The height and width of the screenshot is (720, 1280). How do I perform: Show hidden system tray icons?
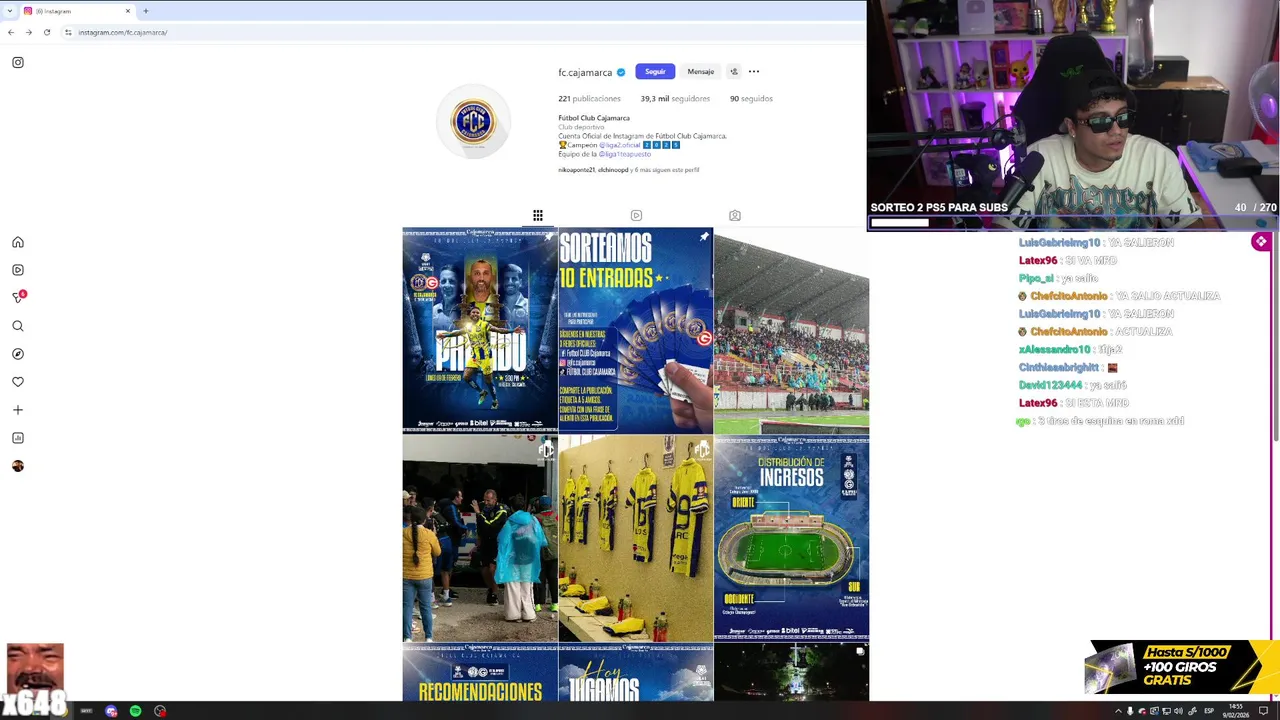click(x=1118, y=711)
